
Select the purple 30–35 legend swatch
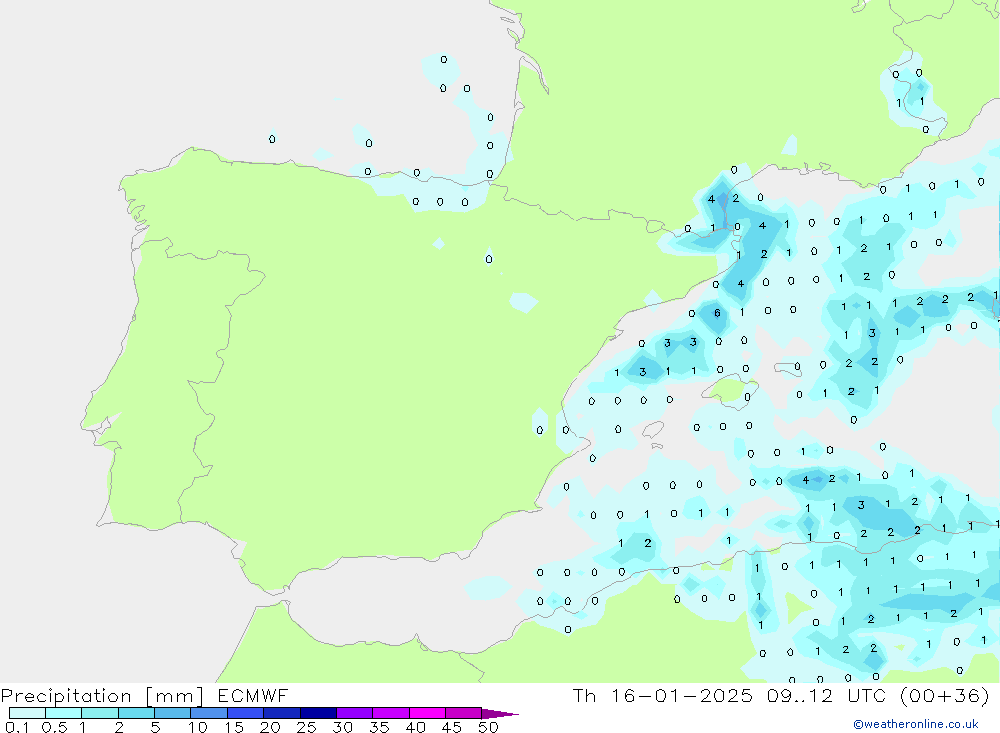click(354, 713)
